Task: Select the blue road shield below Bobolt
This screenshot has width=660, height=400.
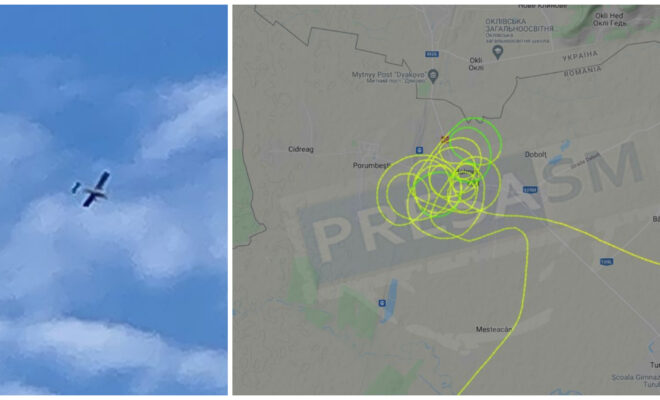Action: (530, 190)
